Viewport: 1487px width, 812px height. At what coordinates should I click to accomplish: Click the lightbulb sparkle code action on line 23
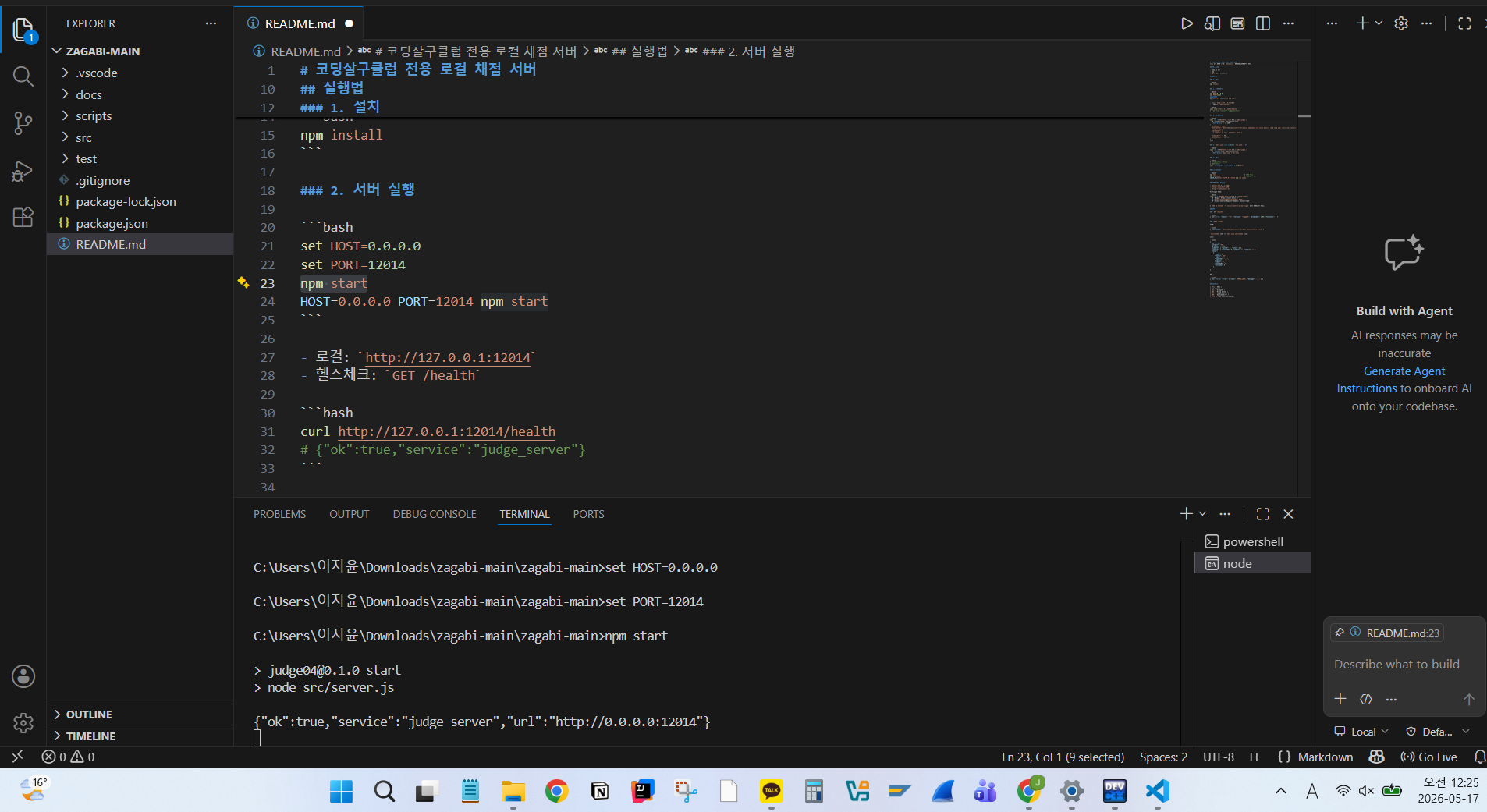click(x=243, y=283)
